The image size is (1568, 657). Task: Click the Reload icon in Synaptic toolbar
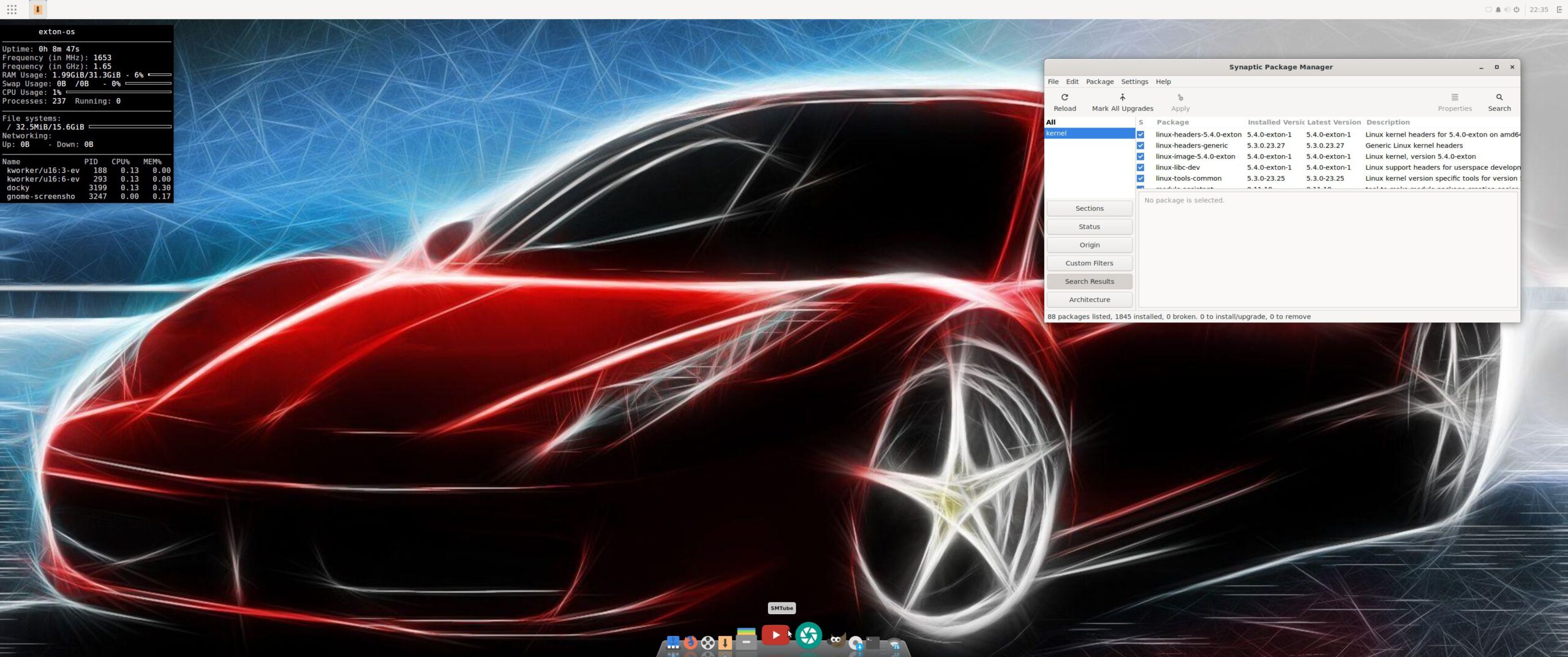point(1065,98)
